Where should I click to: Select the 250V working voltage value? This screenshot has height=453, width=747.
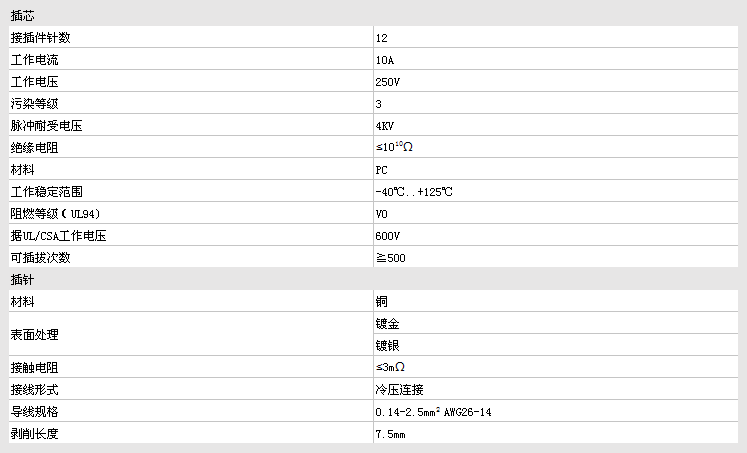point(387,82)
